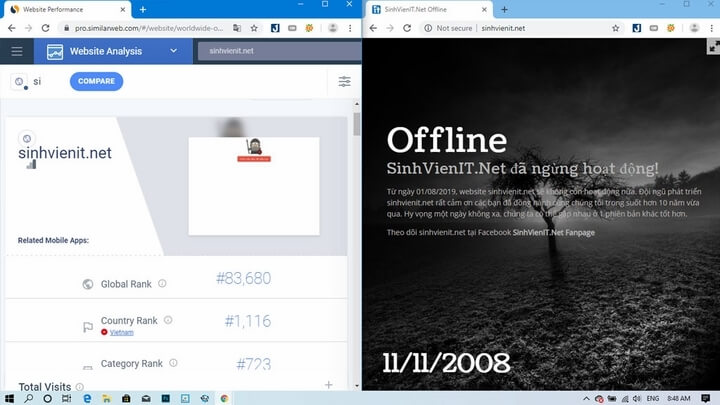The height and width of the screenshot is (405, 720).
Task: Click the scrollbar thumb in SimilarWeb page
Action: pyautogui.click(x=357, y=124)
